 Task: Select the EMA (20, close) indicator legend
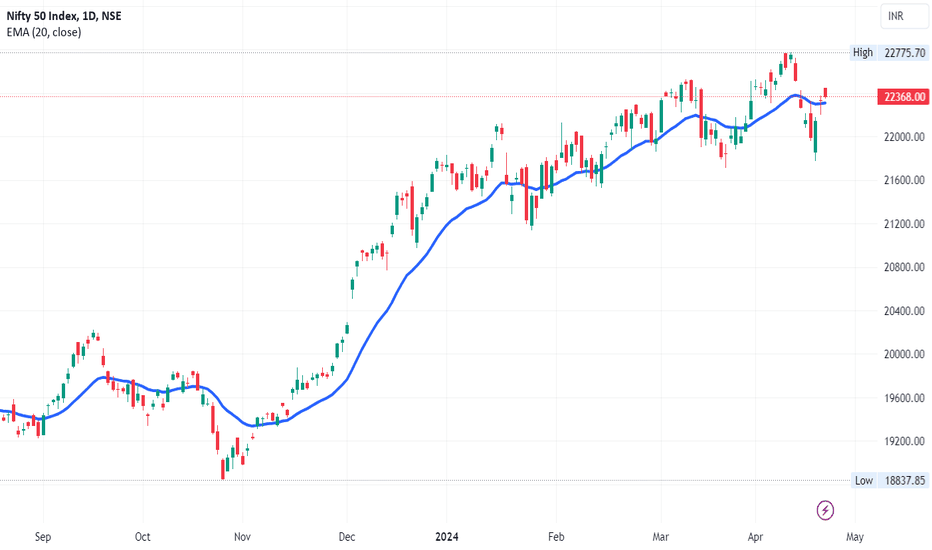point(44,32)
